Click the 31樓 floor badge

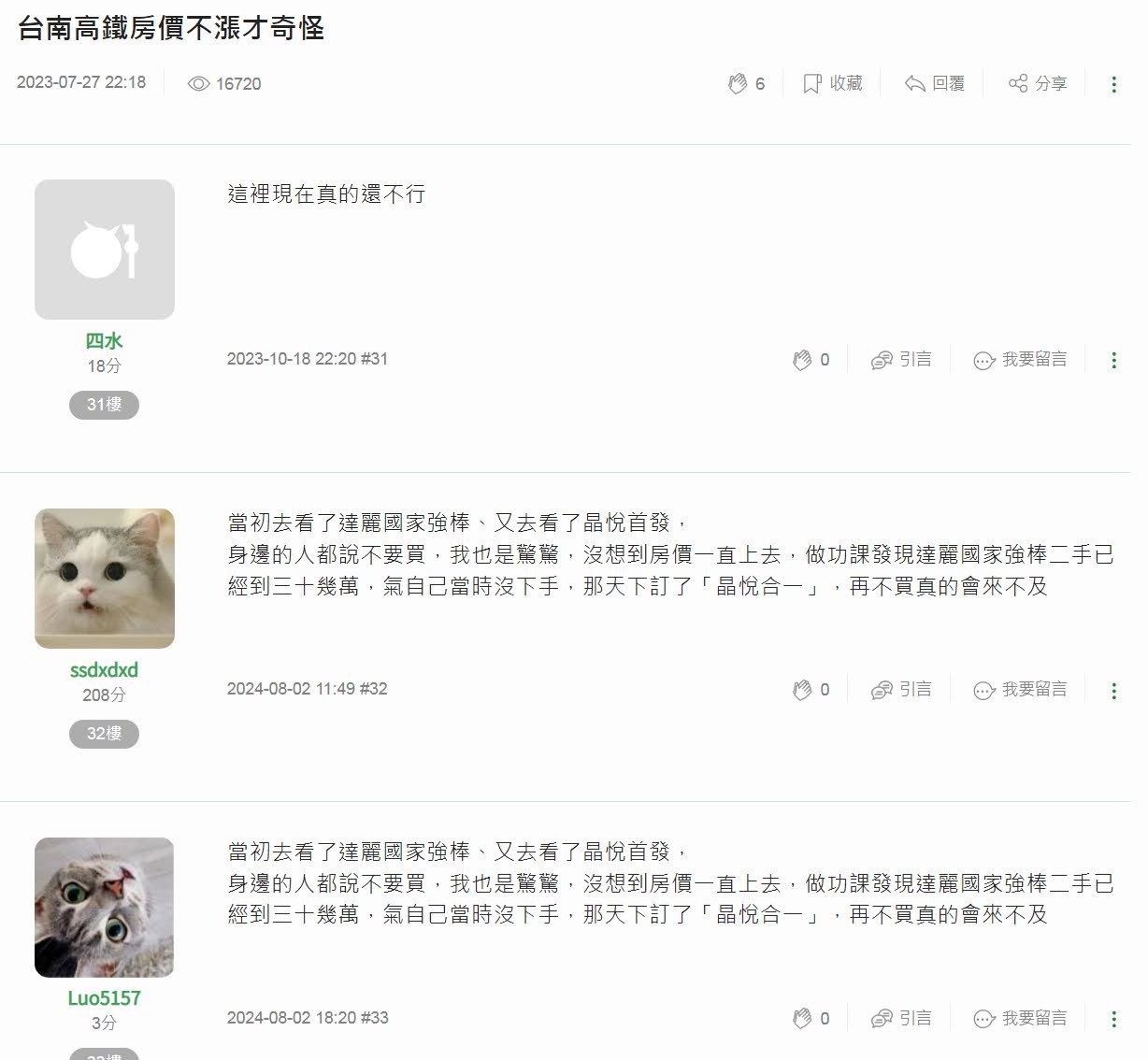pyautogui.click(x=104, y=405)
